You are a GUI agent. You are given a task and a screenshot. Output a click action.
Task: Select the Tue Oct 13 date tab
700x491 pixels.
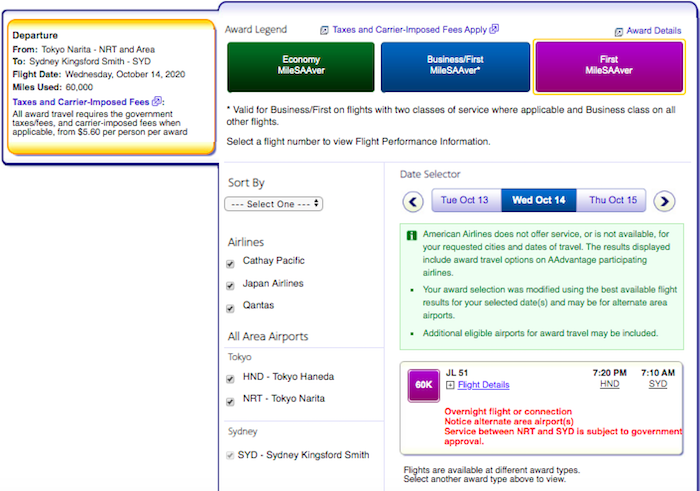click(x=465, y=200)
